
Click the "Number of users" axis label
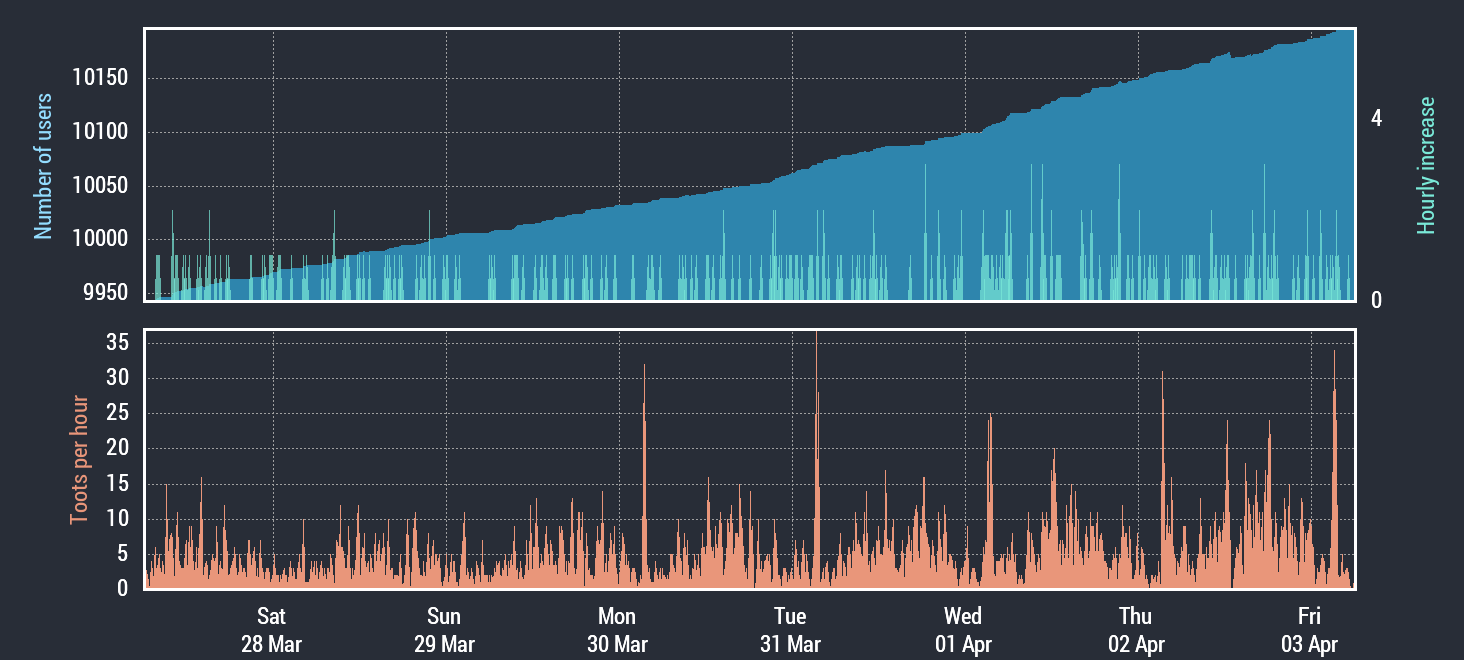click(43, 166)
